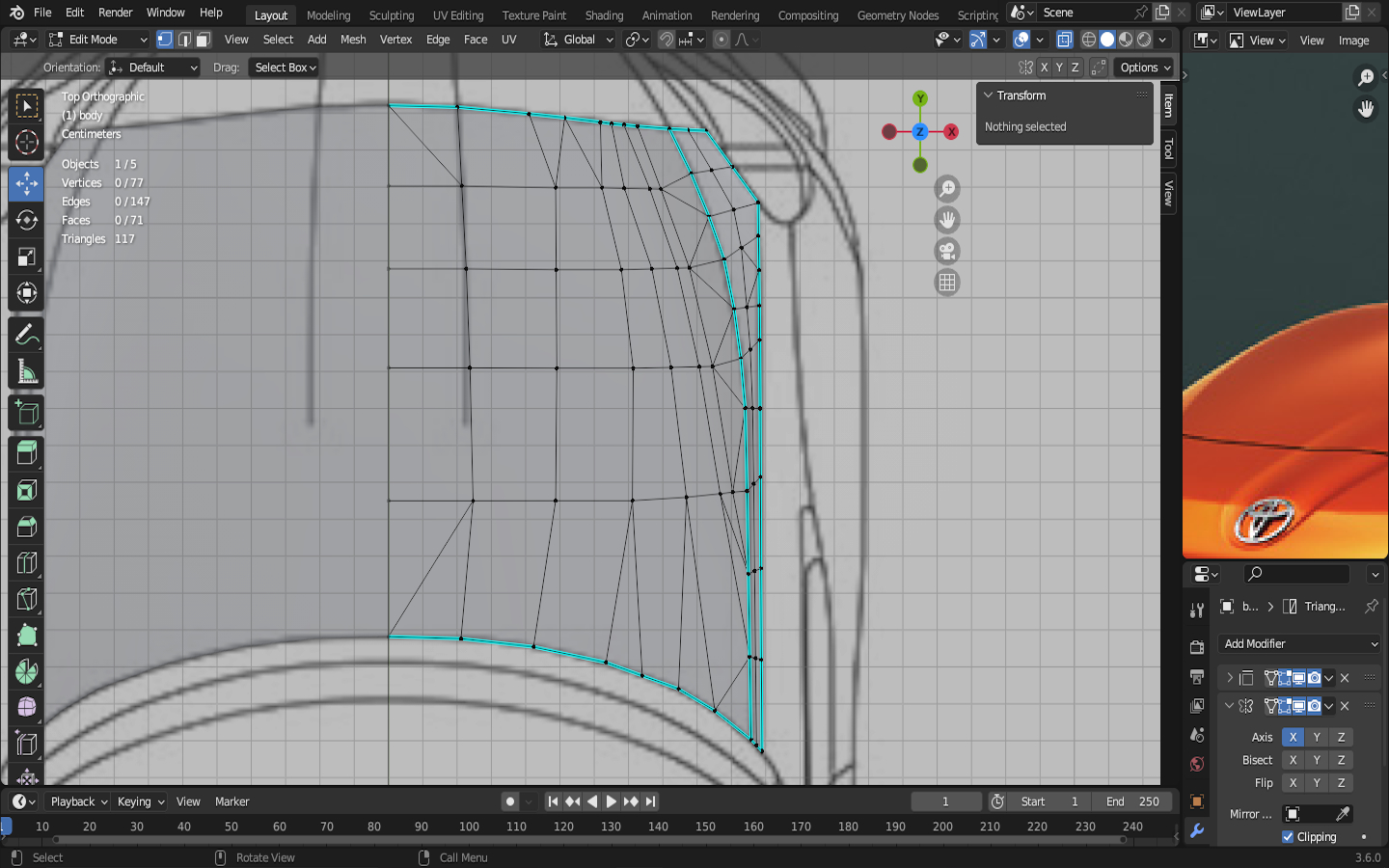Open the Options button in header
1389x868 pixels.
[1145, 68]
